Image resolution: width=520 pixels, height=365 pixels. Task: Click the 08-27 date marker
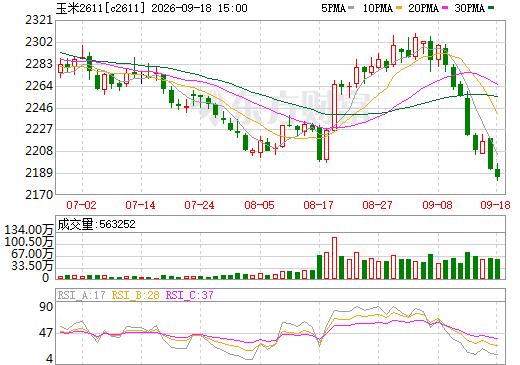tap(377, 205)
